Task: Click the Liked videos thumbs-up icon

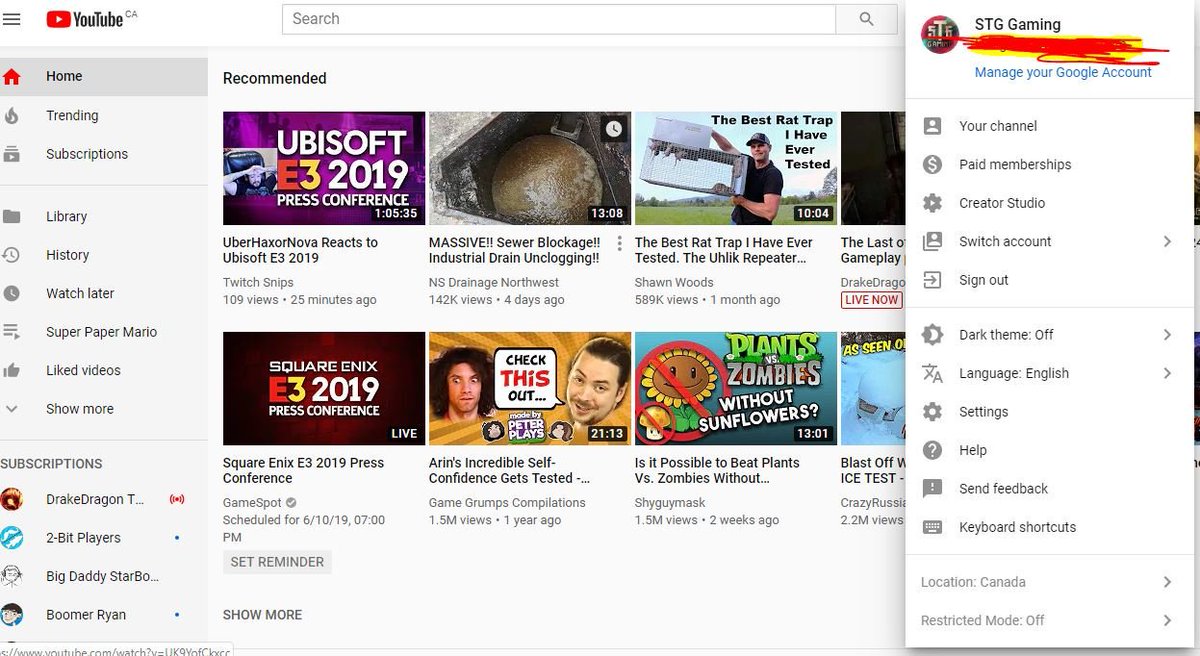Action: 11,370
